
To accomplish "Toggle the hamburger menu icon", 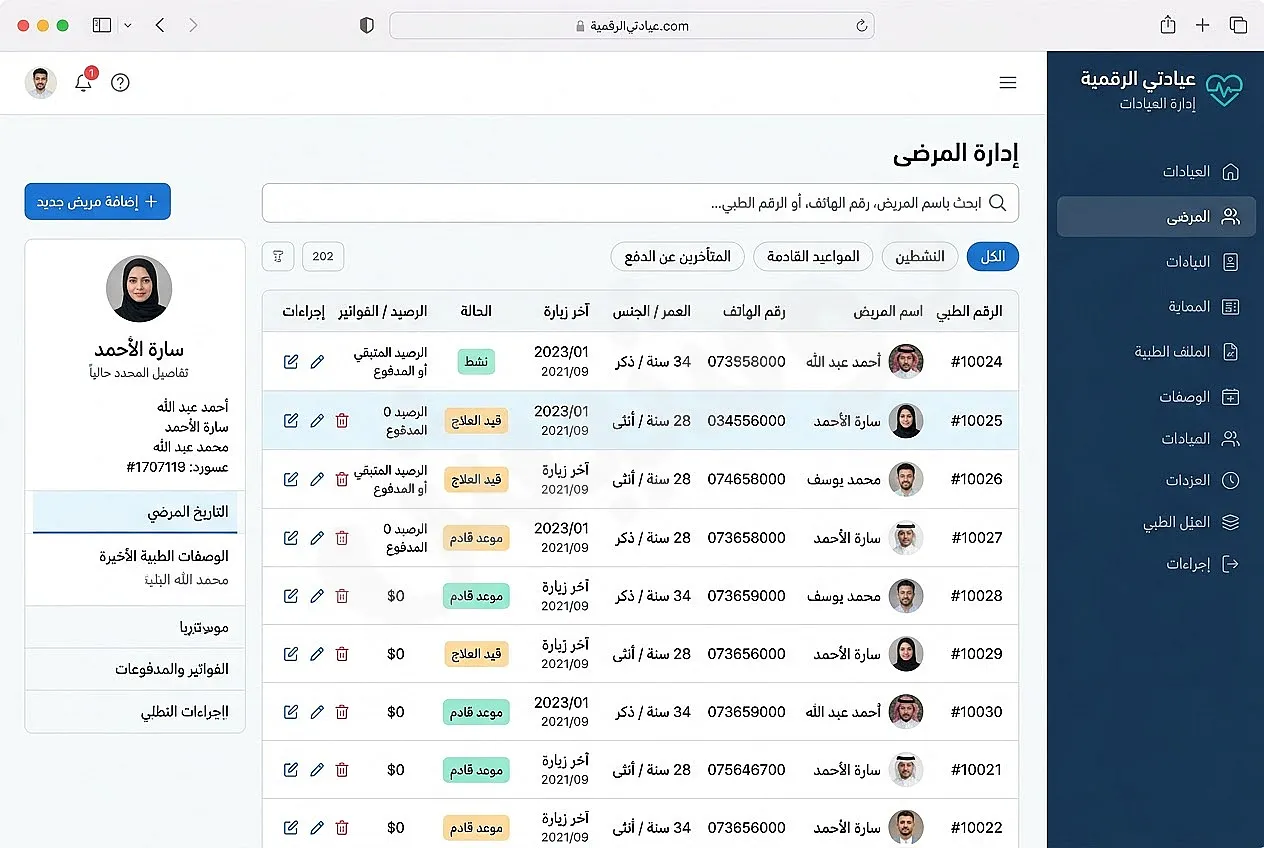I will click(x=1008, y=83).
